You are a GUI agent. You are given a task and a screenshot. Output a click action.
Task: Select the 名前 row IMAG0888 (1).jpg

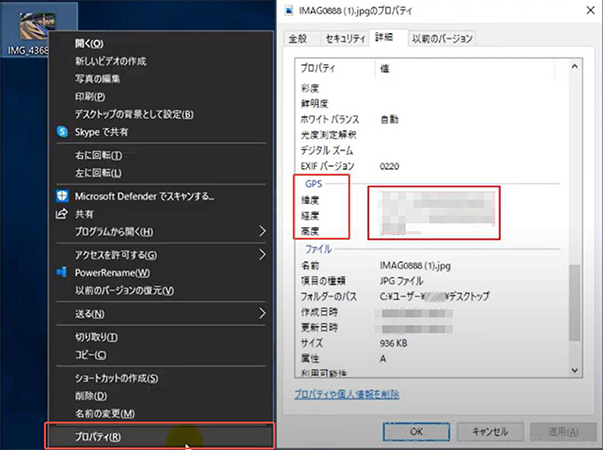click(x=431, y=265)
